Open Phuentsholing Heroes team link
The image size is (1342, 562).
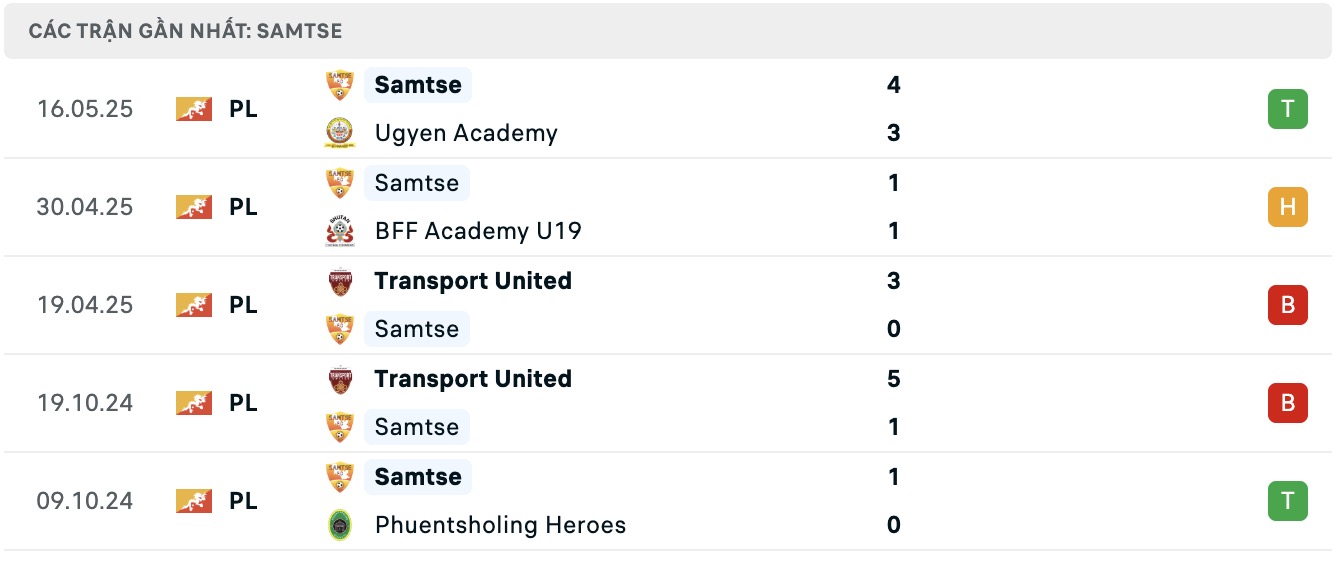click(500, 525)
